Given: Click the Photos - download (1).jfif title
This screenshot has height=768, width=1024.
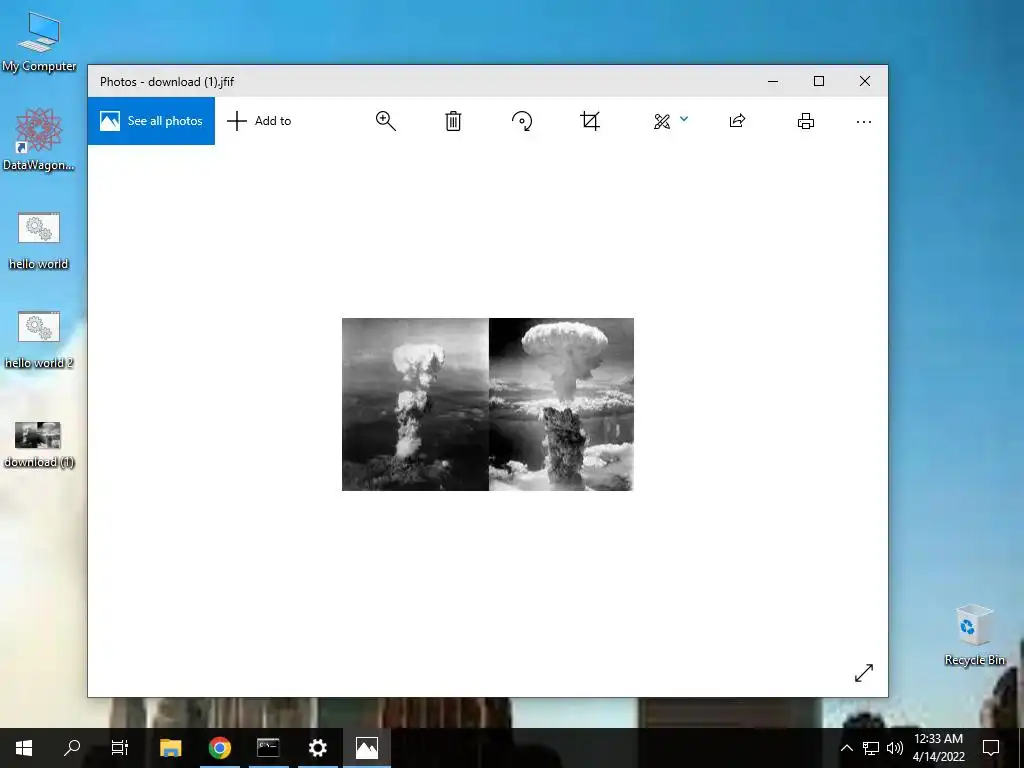Looking at the screenshot, I should pyautogui.click(x=167, y=82).
